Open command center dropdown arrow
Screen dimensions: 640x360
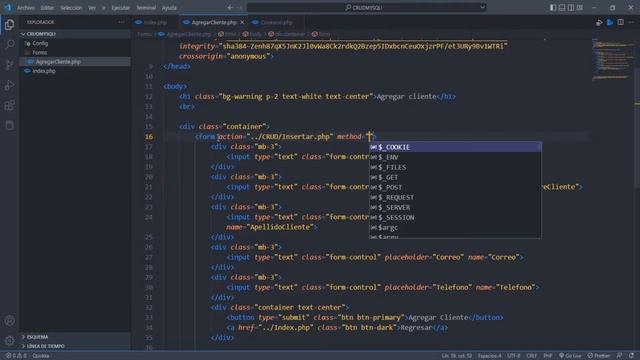click(482, 7)
